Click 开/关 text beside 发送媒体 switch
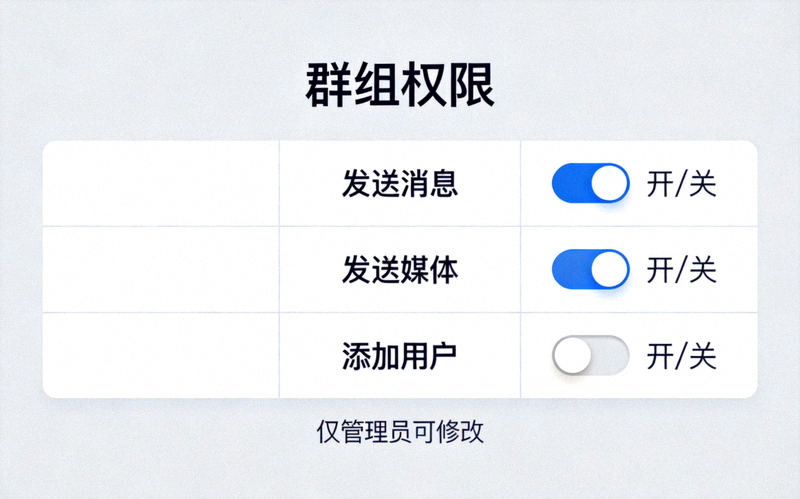This screenshot has height=499, width=800. (x=681, y=269)
